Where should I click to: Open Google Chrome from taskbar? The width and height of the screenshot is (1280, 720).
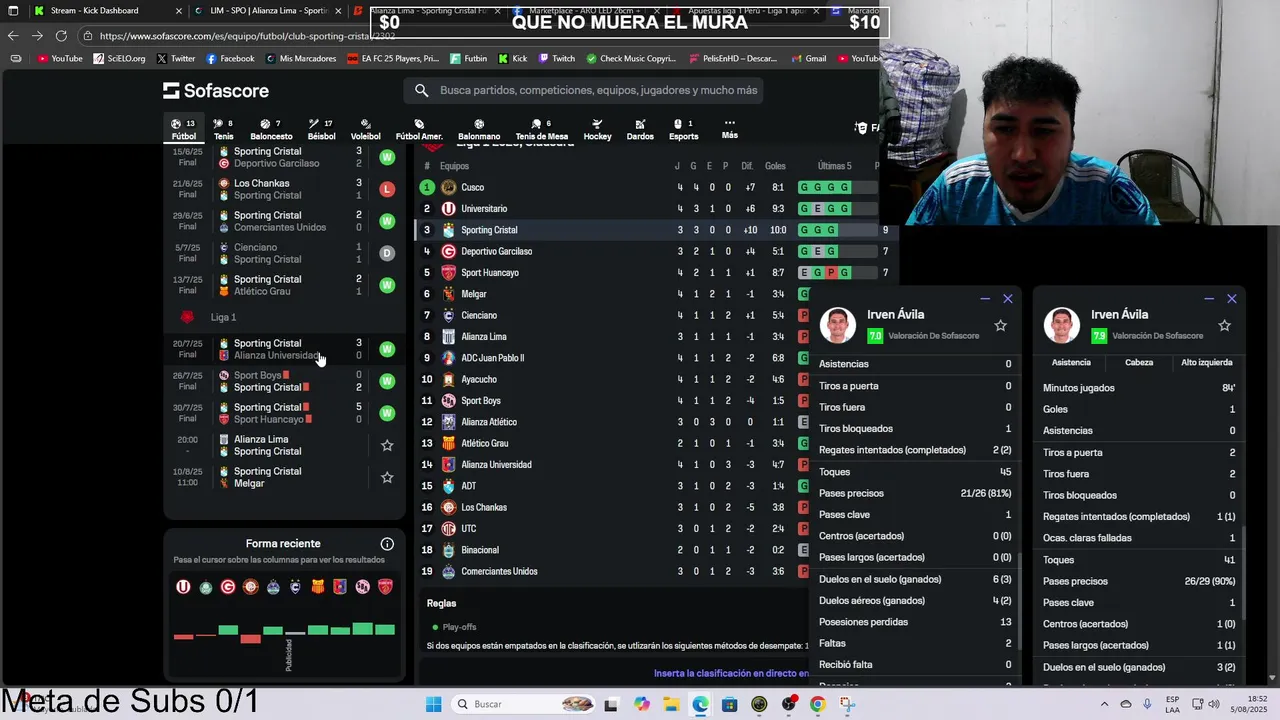click(x=817, y=704)
